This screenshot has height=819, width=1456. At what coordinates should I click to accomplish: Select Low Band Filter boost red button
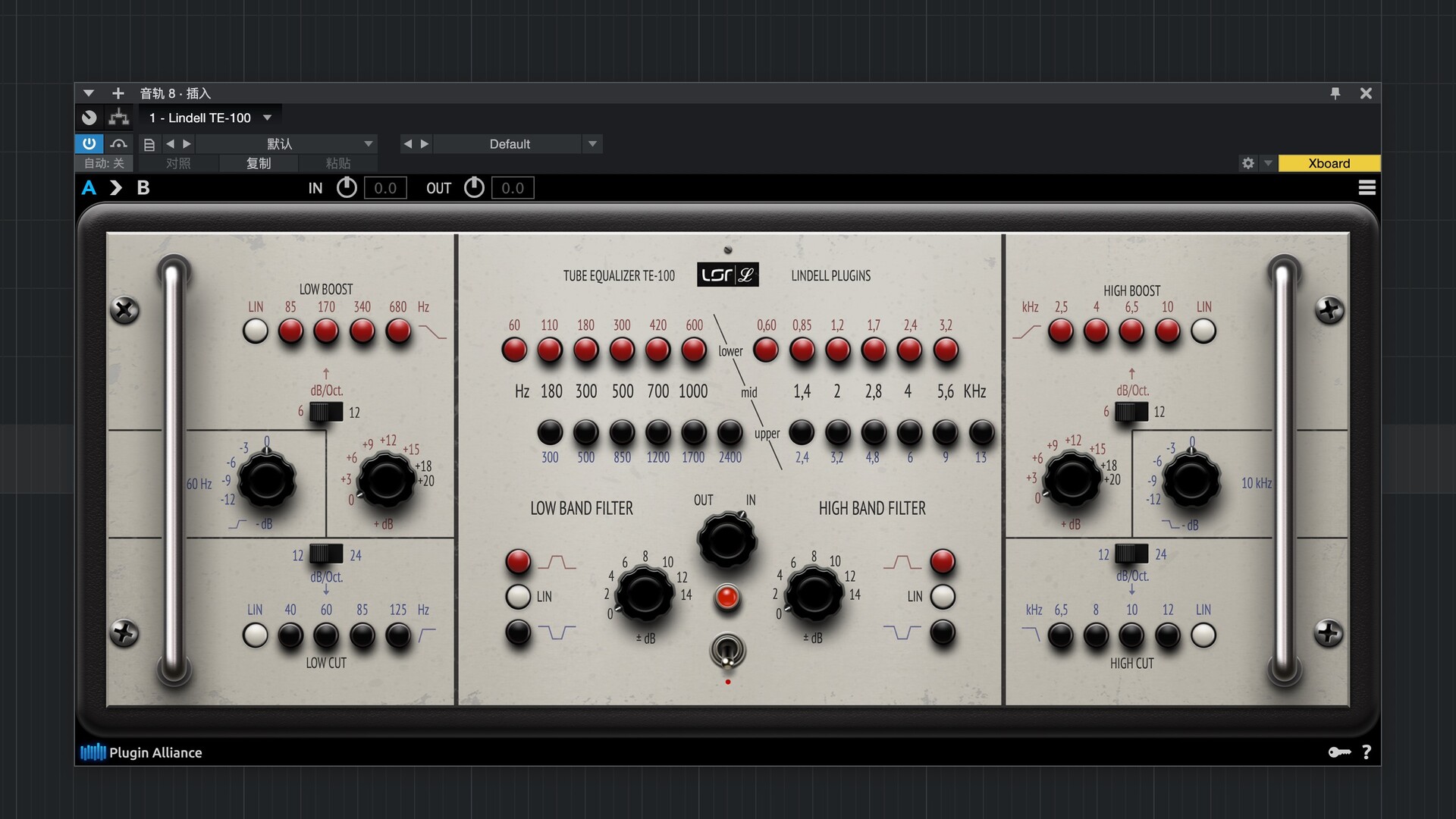pos(518,562)
